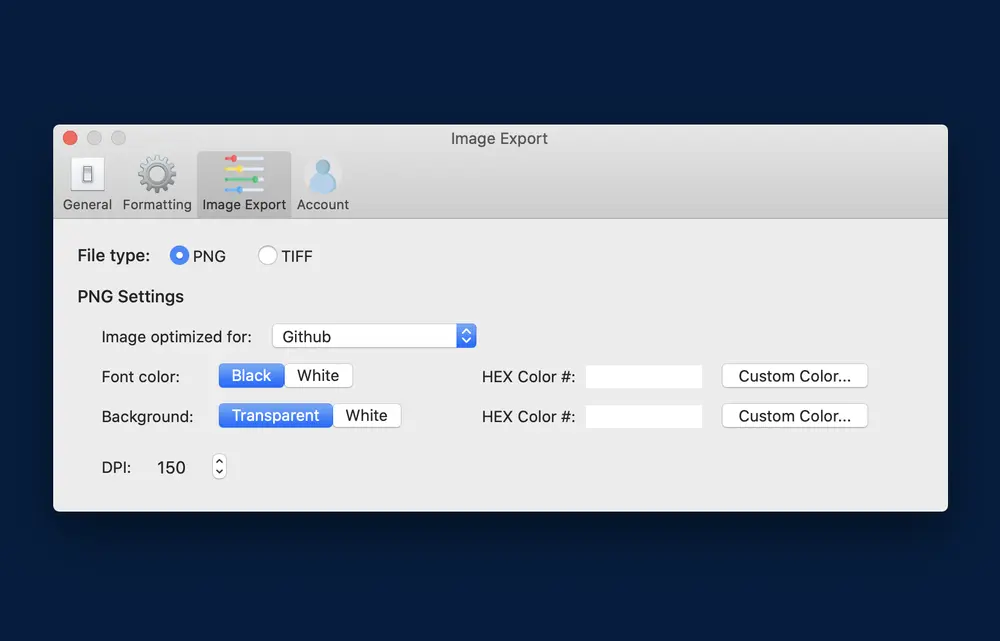
Task: Open the General preferences switch icon
Action: 87,175
